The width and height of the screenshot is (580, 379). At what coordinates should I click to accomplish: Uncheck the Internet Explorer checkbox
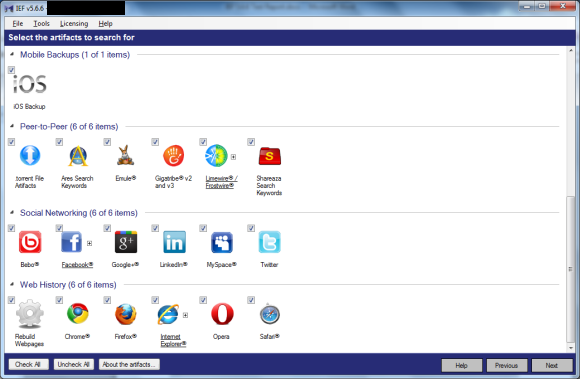(x=155, y=300)
